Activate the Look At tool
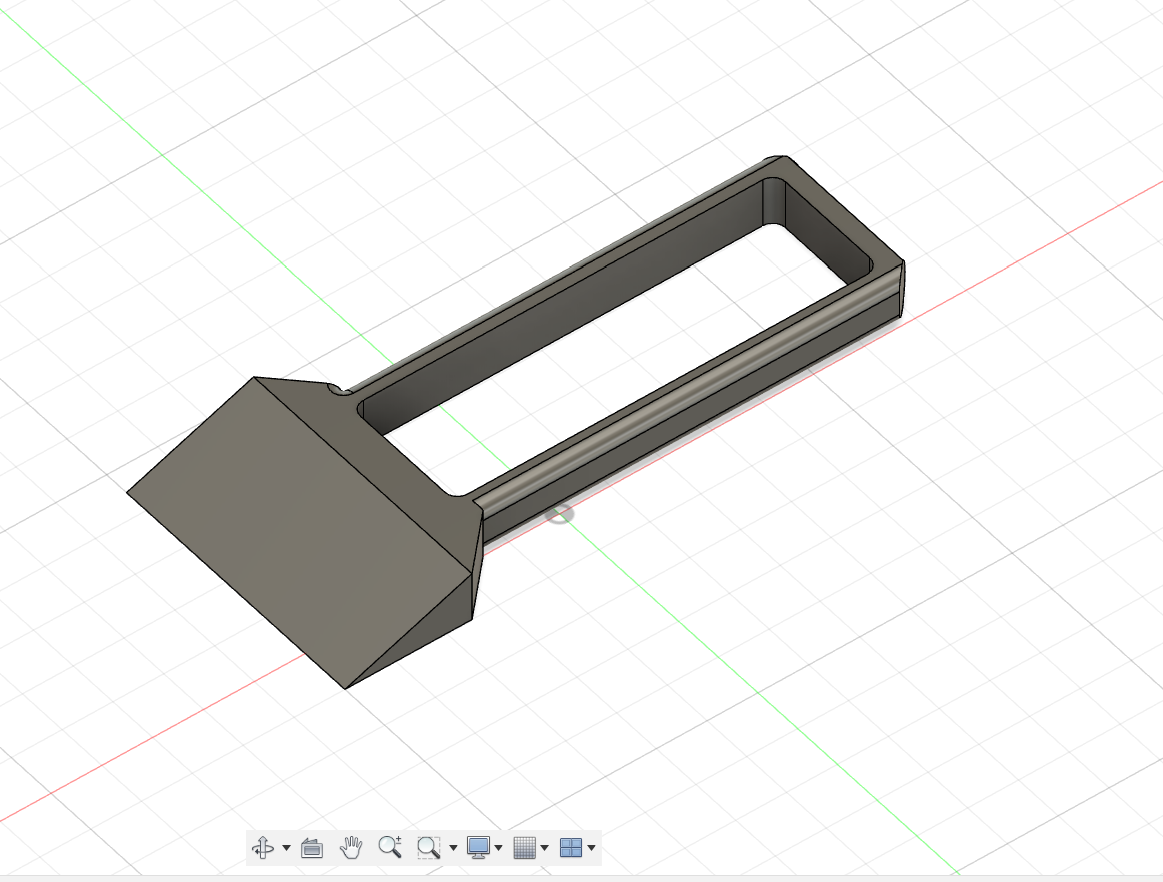This screenshot has width=1163, height=882. click(312, 847)
